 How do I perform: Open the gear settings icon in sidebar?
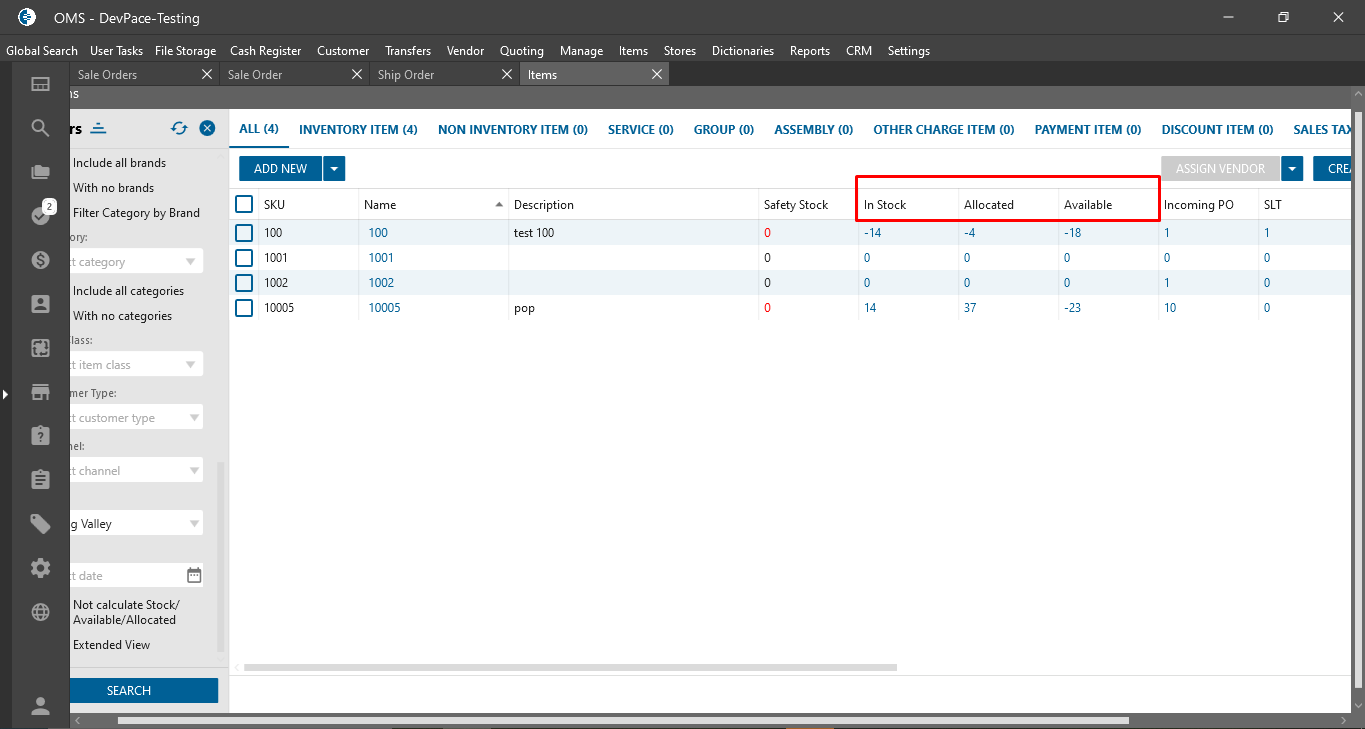40,568
